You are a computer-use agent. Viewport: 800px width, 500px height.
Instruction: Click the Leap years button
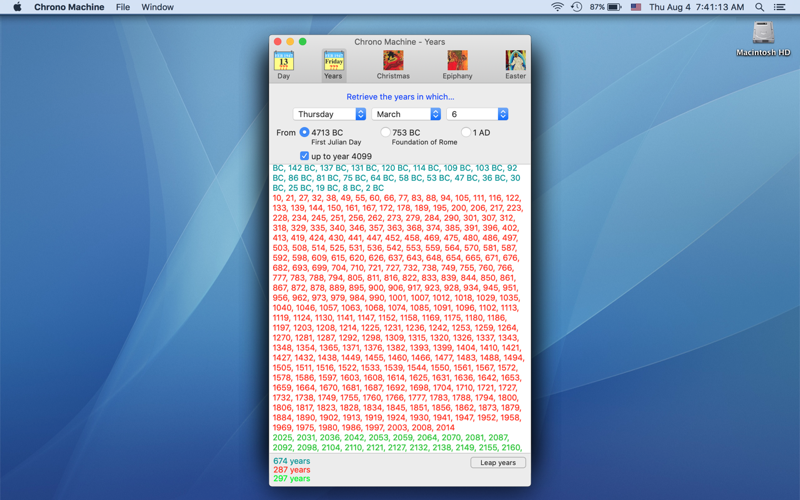498,463
